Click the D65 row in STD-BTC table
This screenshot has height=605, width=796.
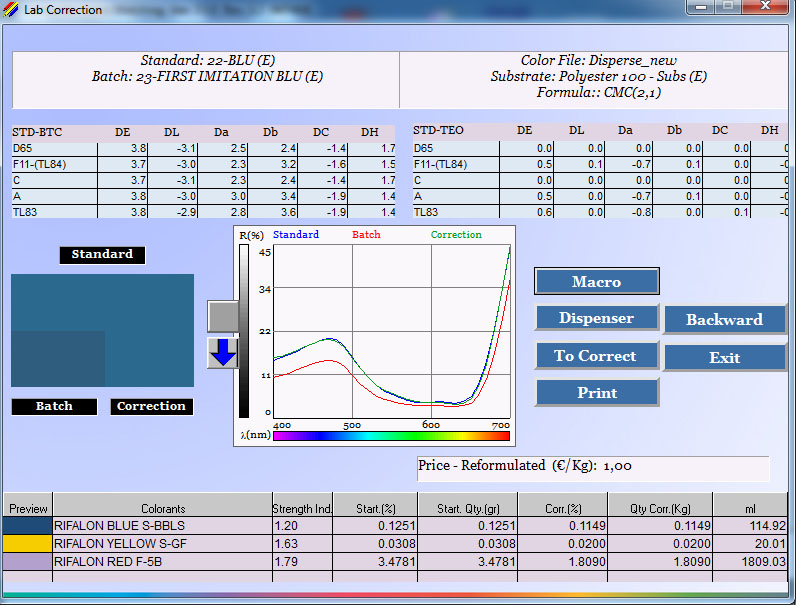point(203,148)
